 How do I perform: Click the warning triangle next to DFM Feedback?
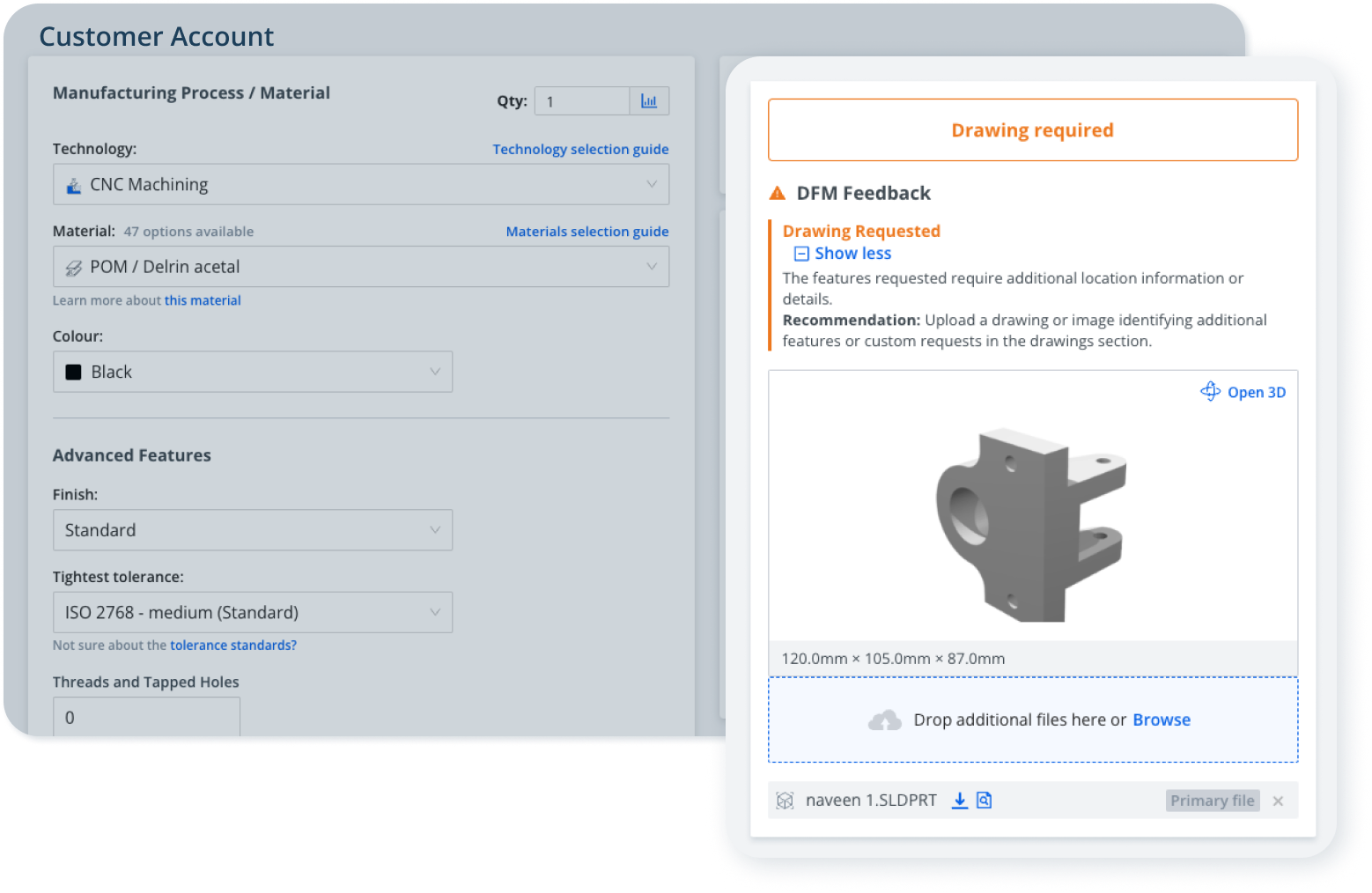click(776, 192)
